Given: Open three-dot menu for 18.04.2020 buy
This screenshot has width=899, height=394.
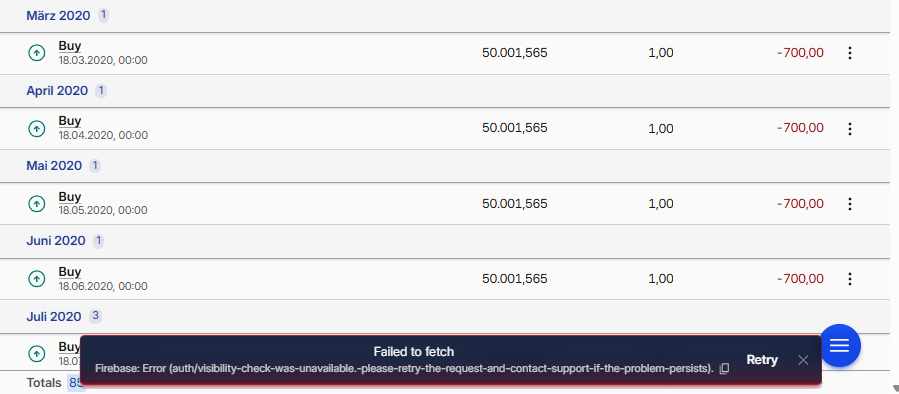Looking at the screenshot, I should point(850,128).
